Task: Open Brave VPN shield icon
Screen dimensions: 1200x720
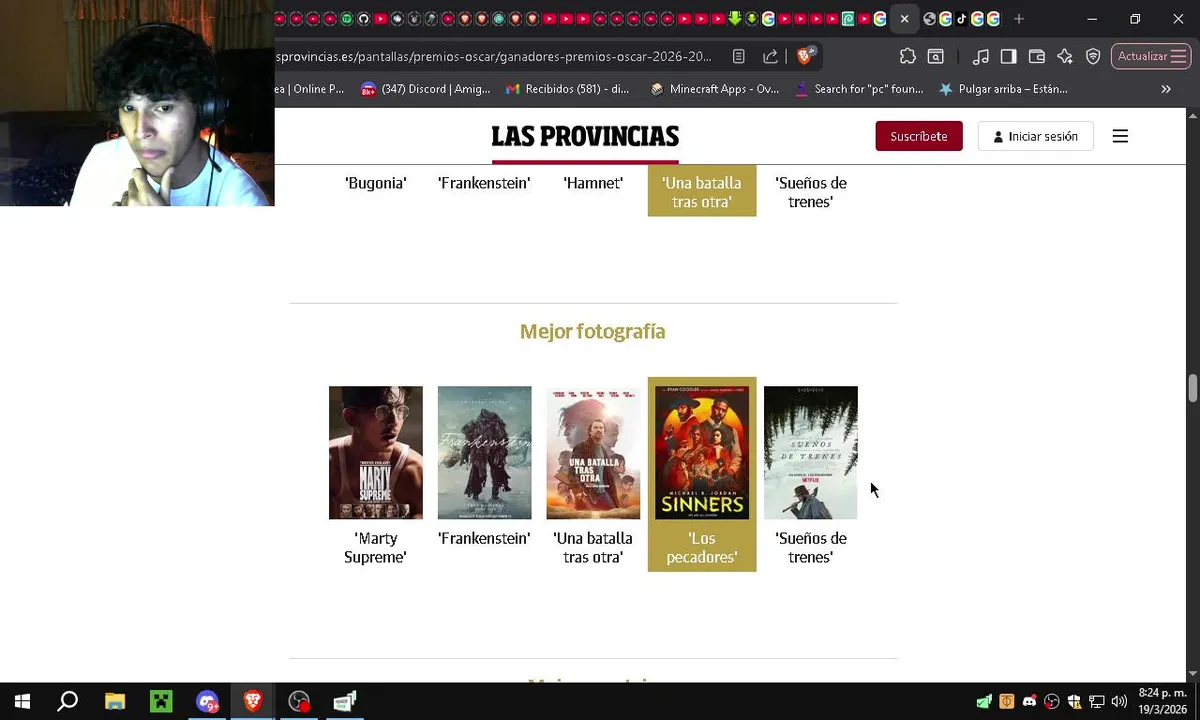Action: click(1093, 57)
